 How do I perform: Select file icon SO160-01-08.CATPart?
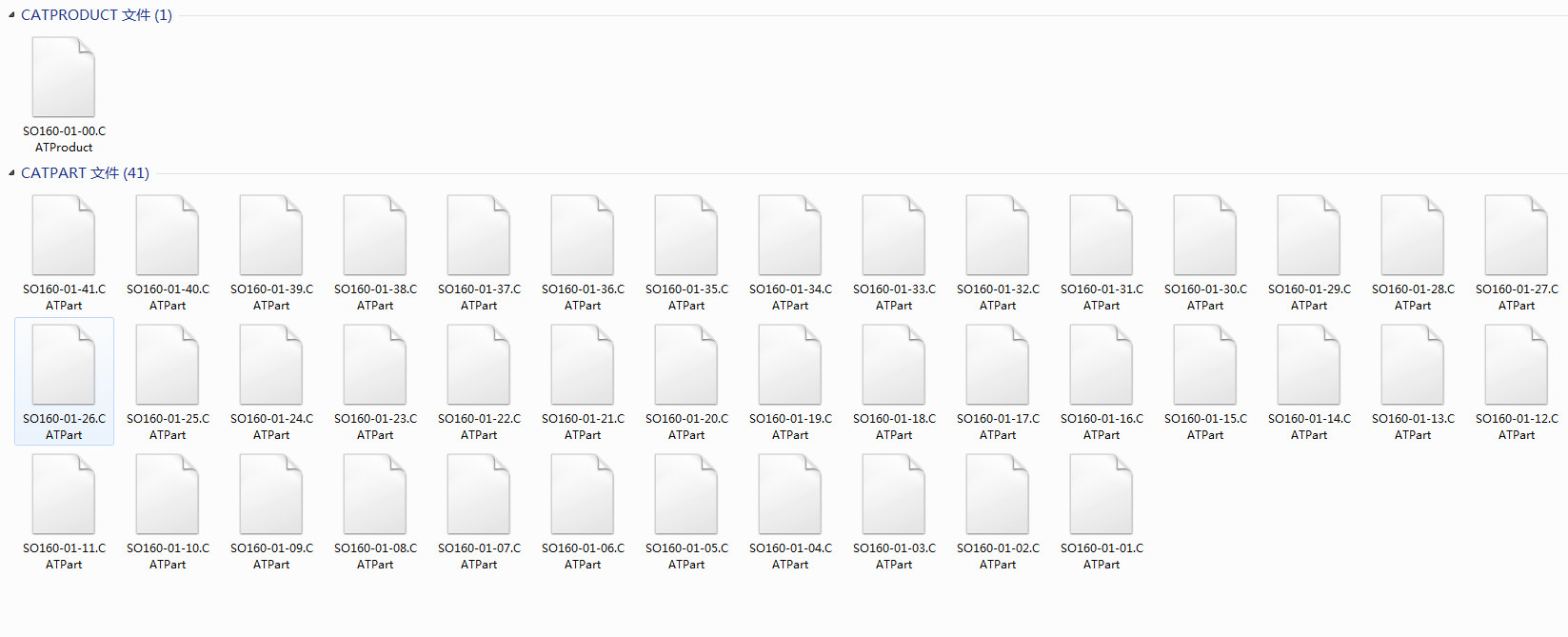point(375,494)
